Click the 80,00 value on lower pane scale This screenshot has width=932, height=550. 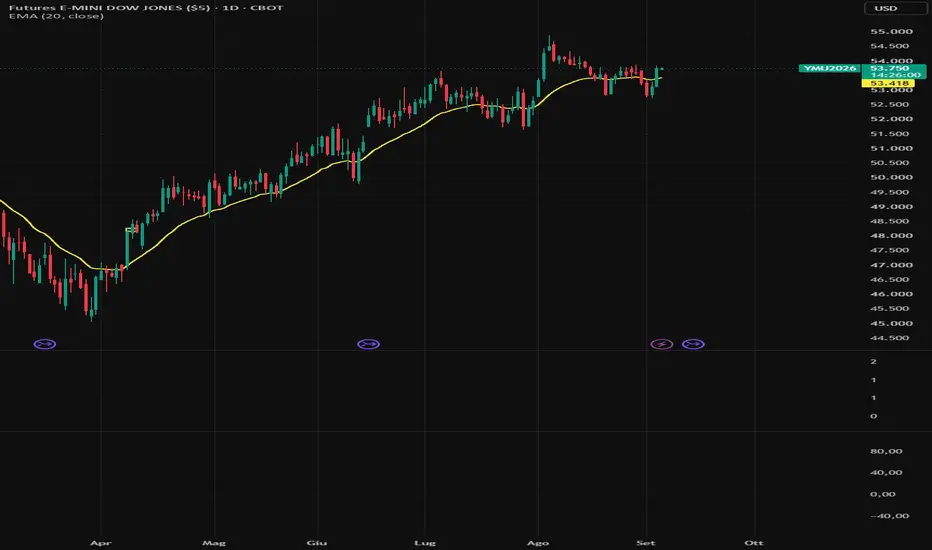pyautogui.click(x=886, y=451)
